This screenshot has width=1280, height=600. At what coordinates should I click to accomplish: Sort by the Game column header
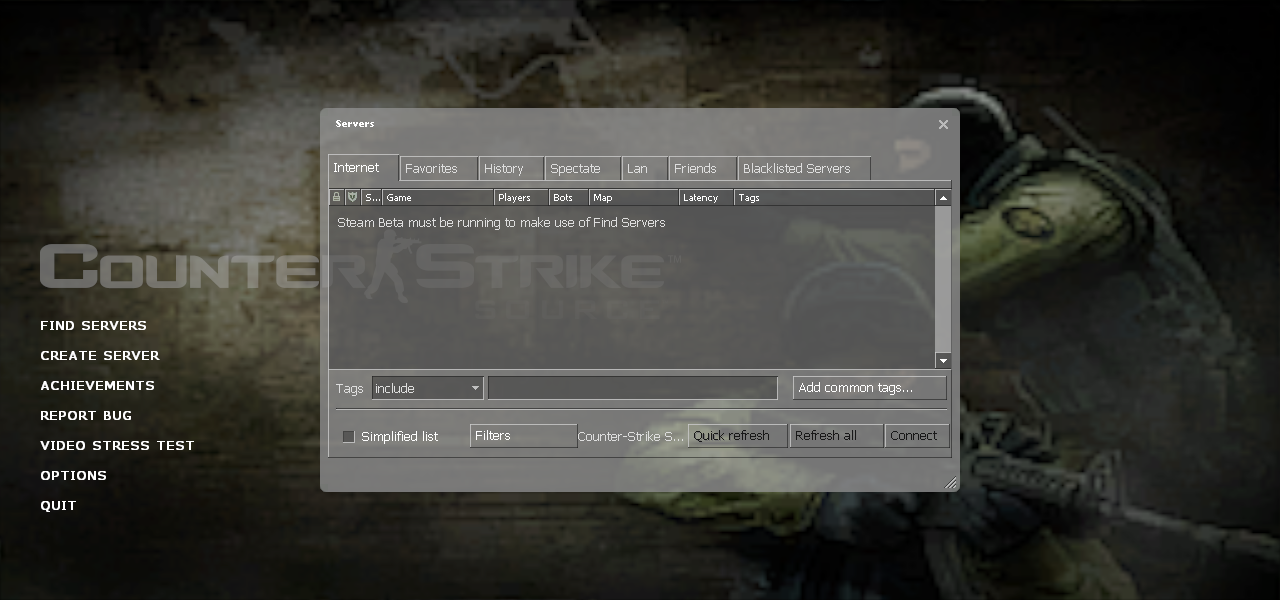pos(438,198)
